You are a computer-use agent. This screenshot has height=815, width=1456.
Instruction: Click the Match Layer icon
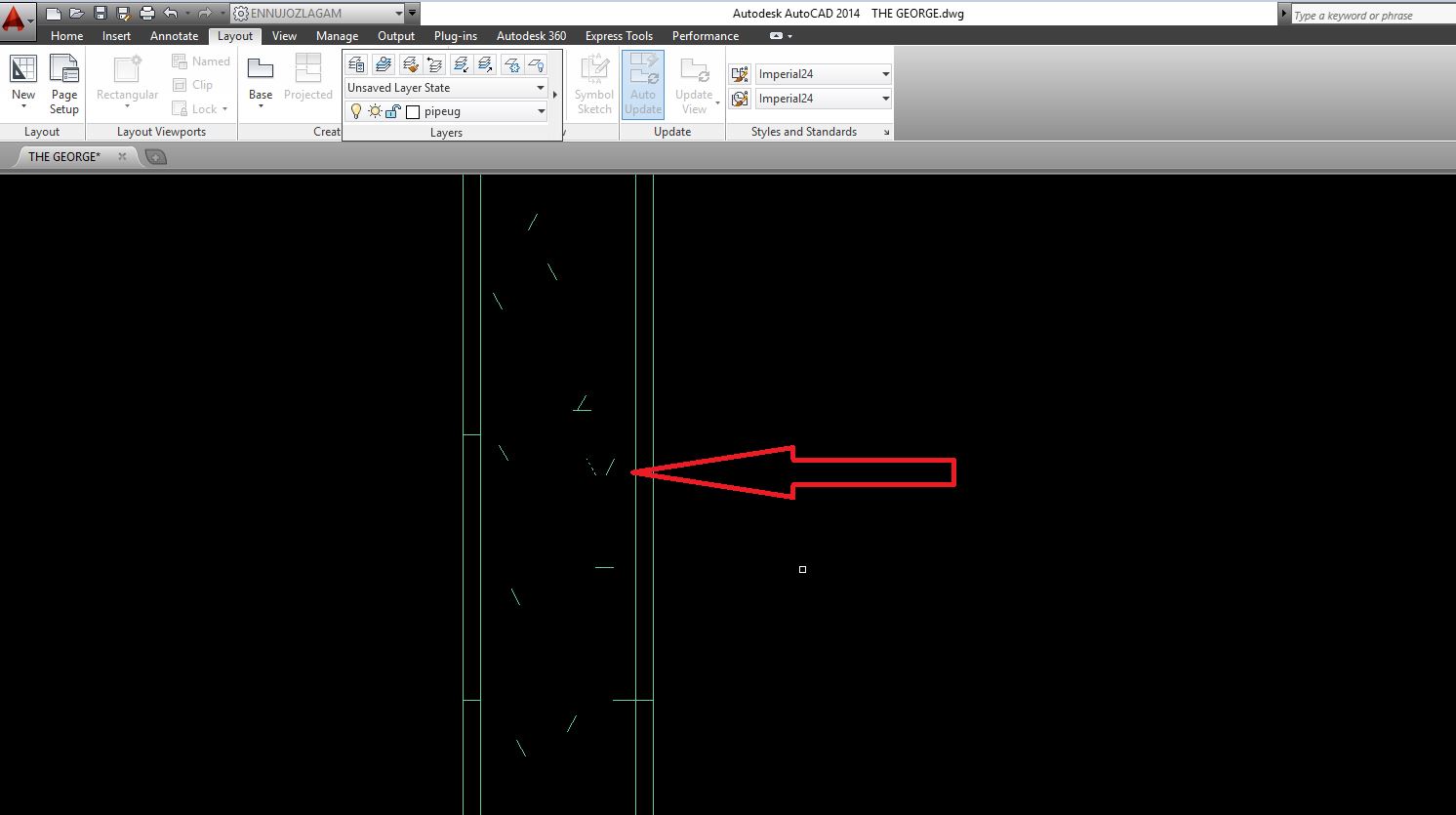point(410,64)
